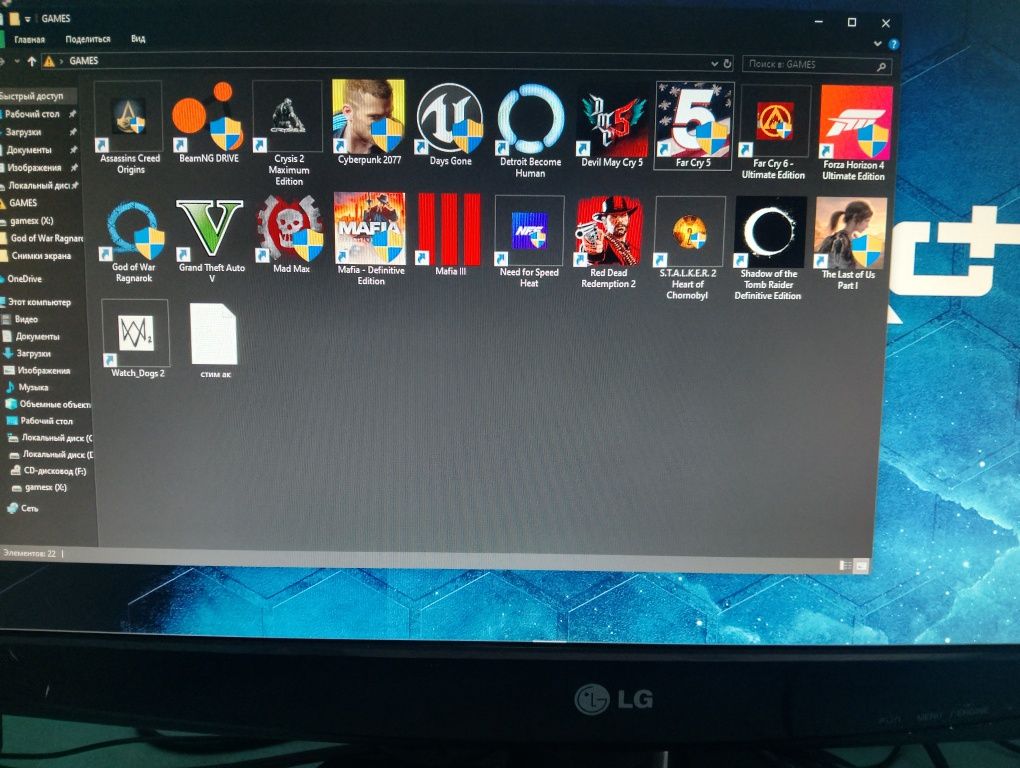Click the Mad Max skull shortcut
The height and width of the screenshot is (768, 1020).
tap(290, 229)
